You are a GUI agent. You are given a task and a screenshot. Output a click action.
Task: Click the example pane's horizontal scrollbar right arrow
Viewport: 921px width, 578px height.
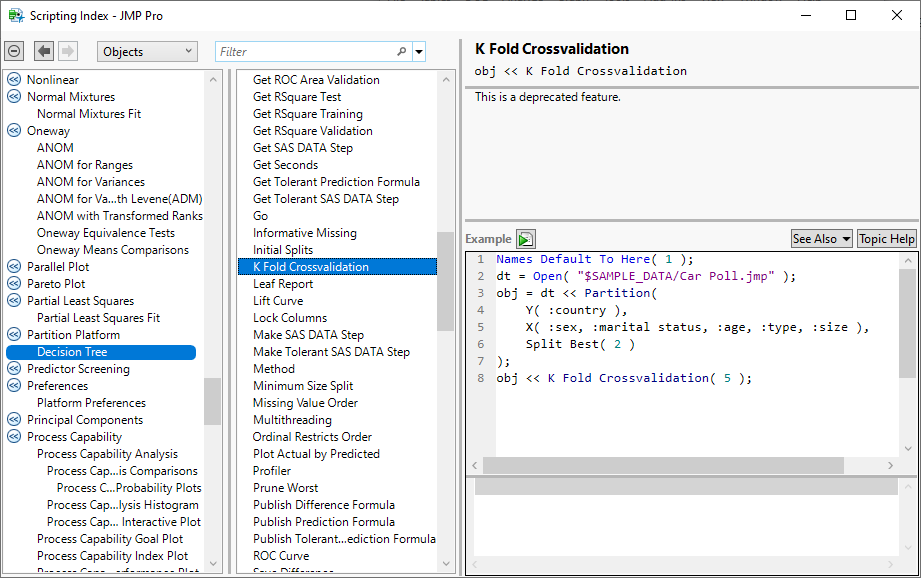890,464
